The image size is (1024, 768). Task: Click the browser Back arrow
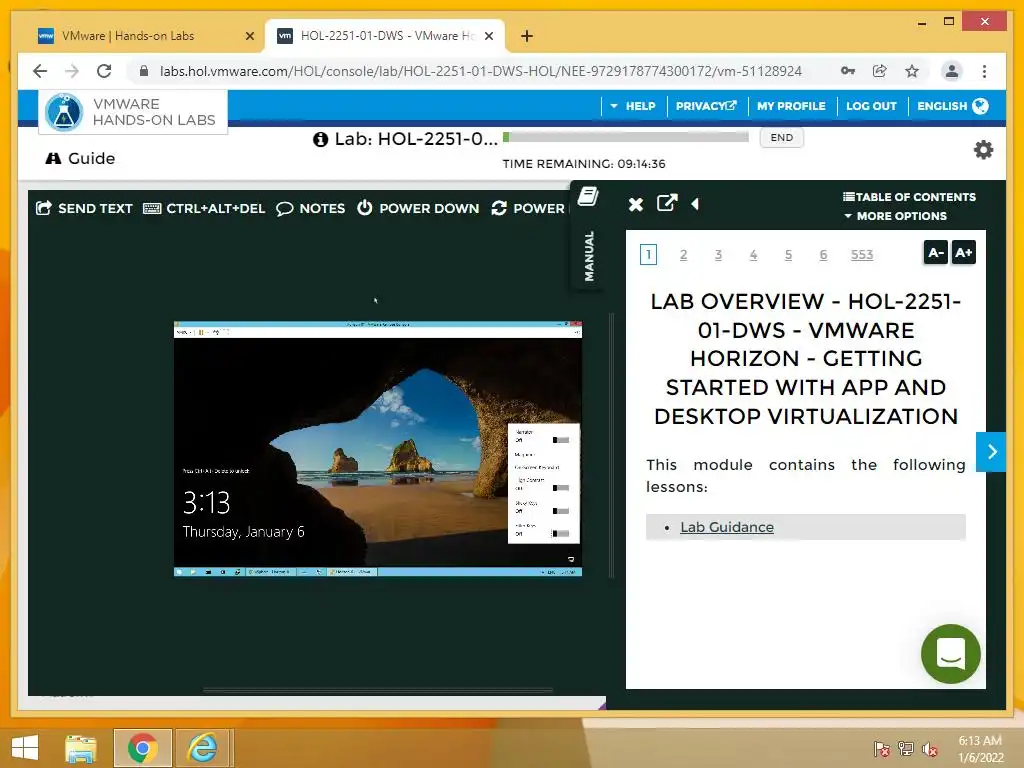[x=40, y=71]
